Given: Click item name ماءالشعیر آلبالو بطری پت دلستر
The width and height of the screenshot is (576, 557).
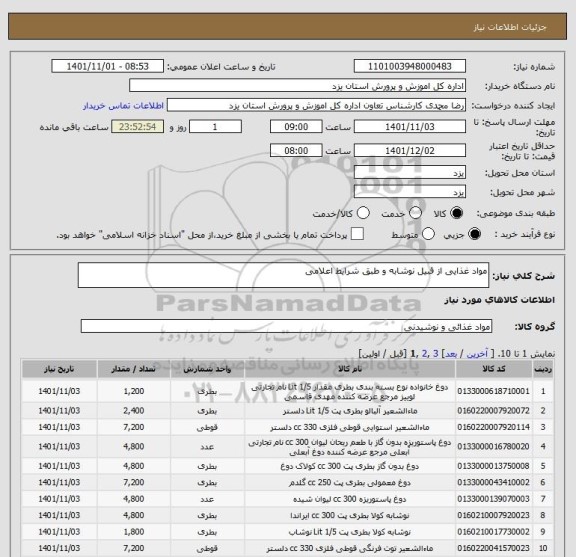Looking at the screenshot, I should [350, 411].
